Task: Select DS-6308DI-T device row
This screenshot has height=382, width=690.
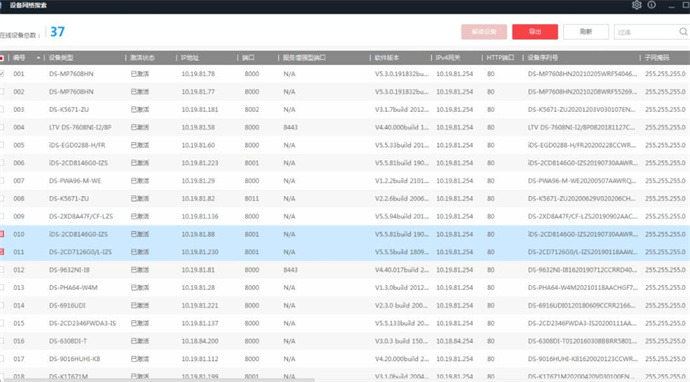Action: coord(345,341)
